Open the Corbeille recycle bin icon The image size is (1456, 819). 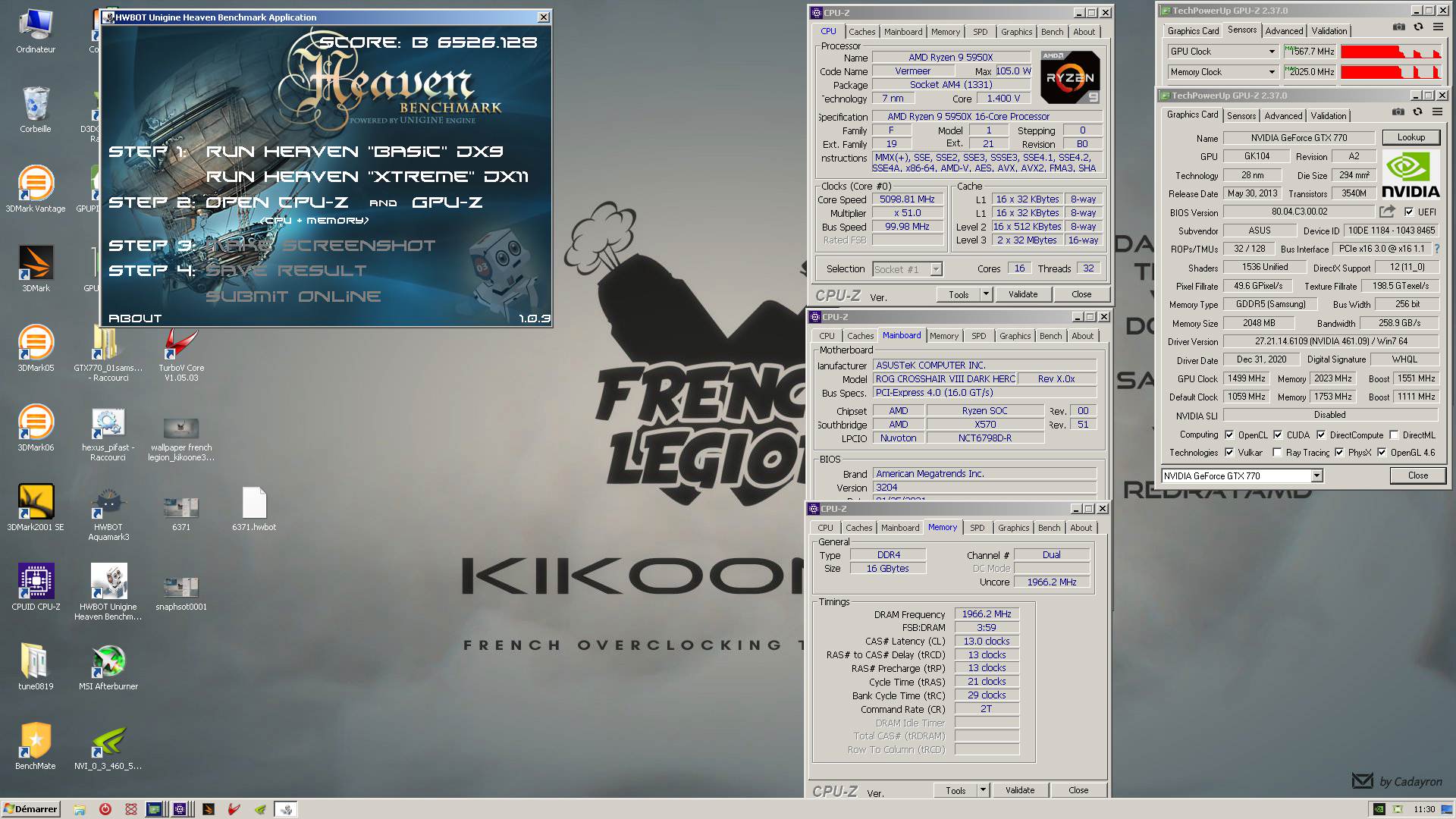(x=36, y=110)
